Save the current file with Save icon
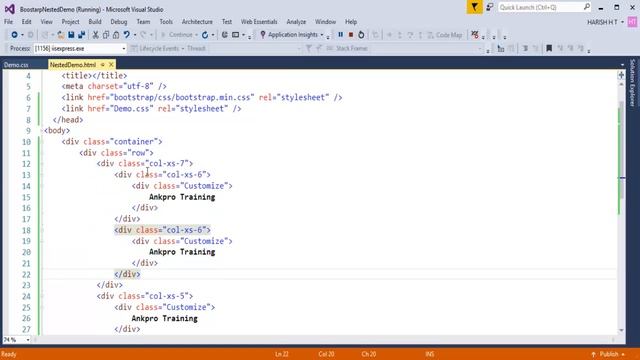Image resolution: width=640 pixels, height=360 pixels. 71,35
